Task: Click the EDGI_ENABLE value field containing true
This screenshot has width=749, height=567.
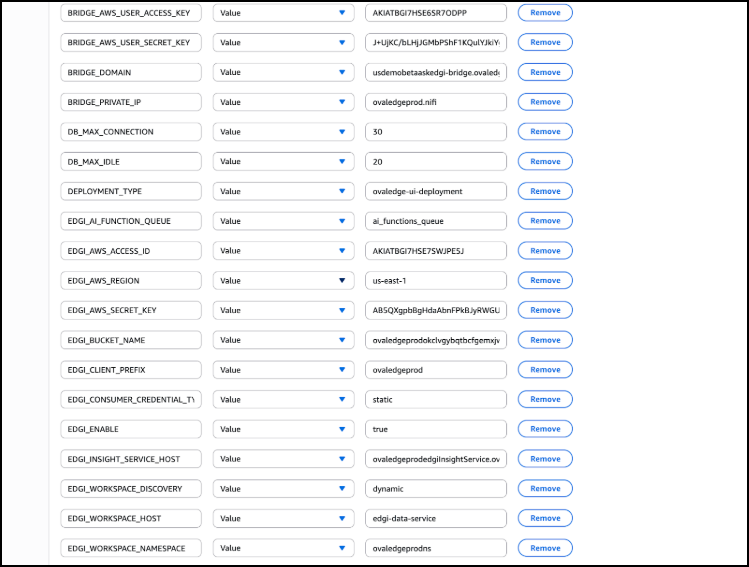Action: click(x=436, y=429)
